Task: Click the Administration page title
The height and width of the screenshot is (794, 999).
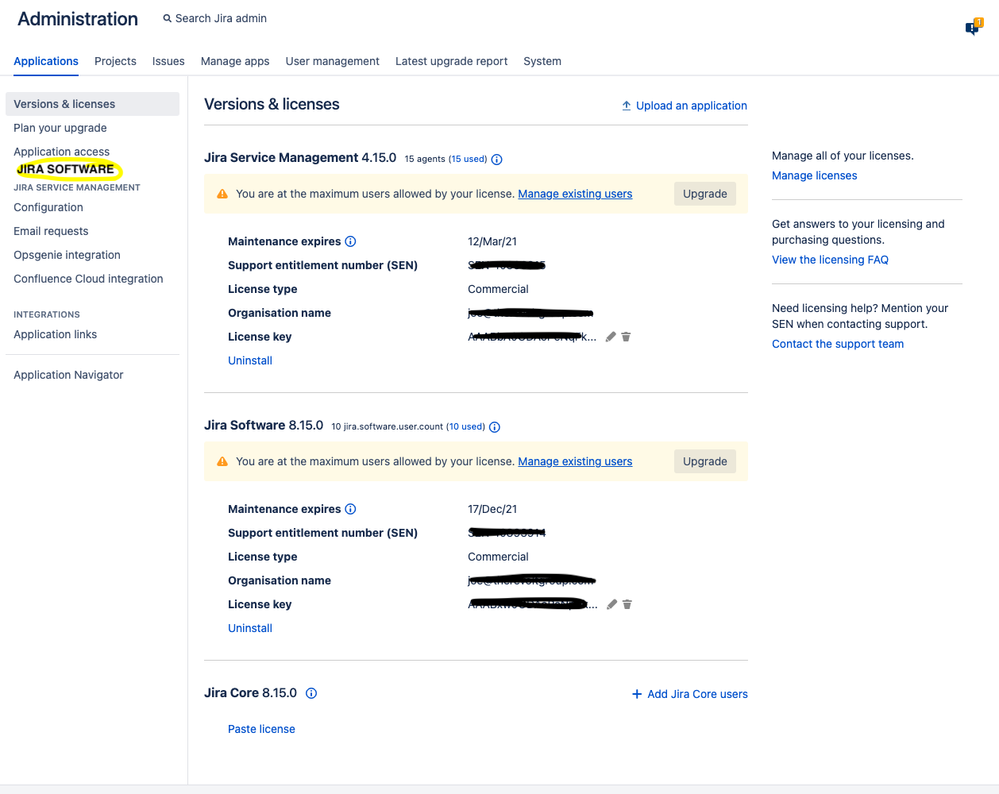Action: 78,19
